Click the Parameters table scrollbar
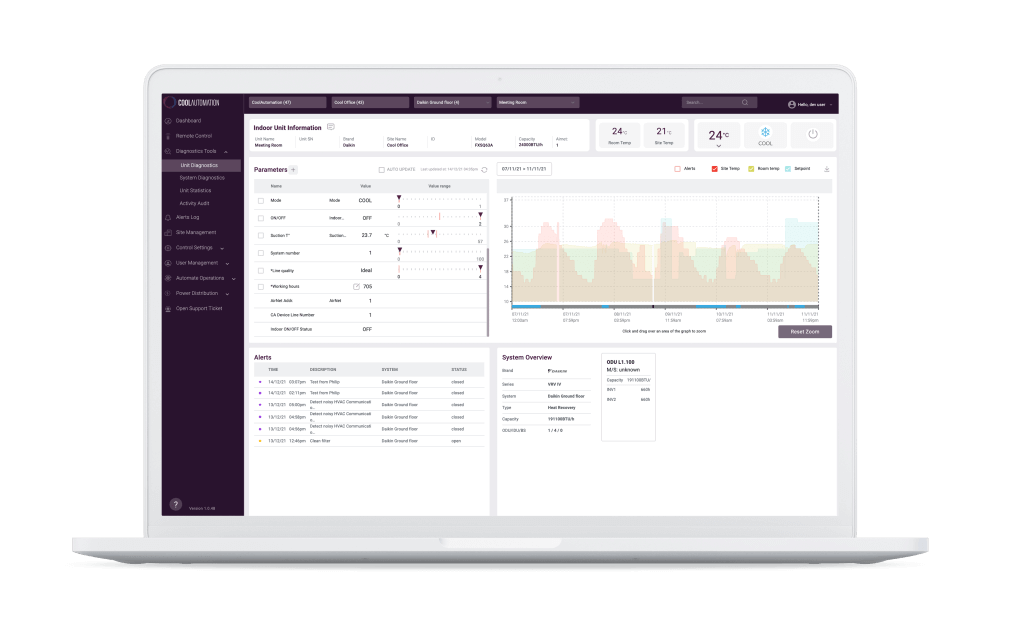The image size is (1024, 631). point(488,293)
